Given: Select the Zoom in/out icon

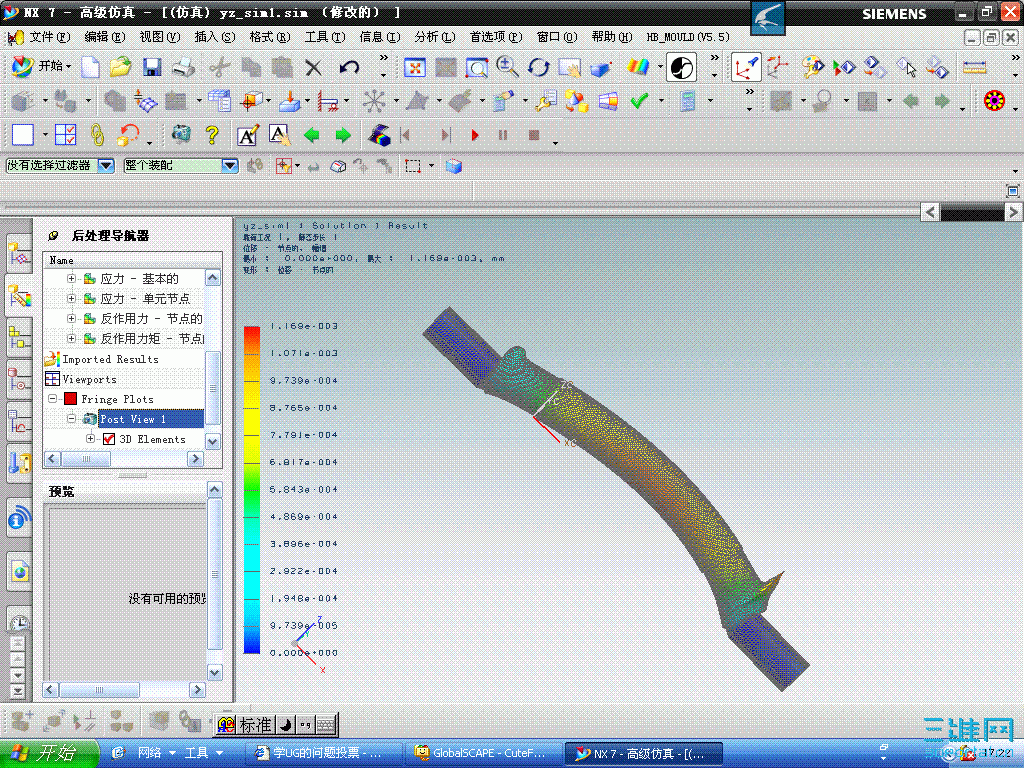Looking at the screenshot, I should pyautogui.click(x=507, y=67).
